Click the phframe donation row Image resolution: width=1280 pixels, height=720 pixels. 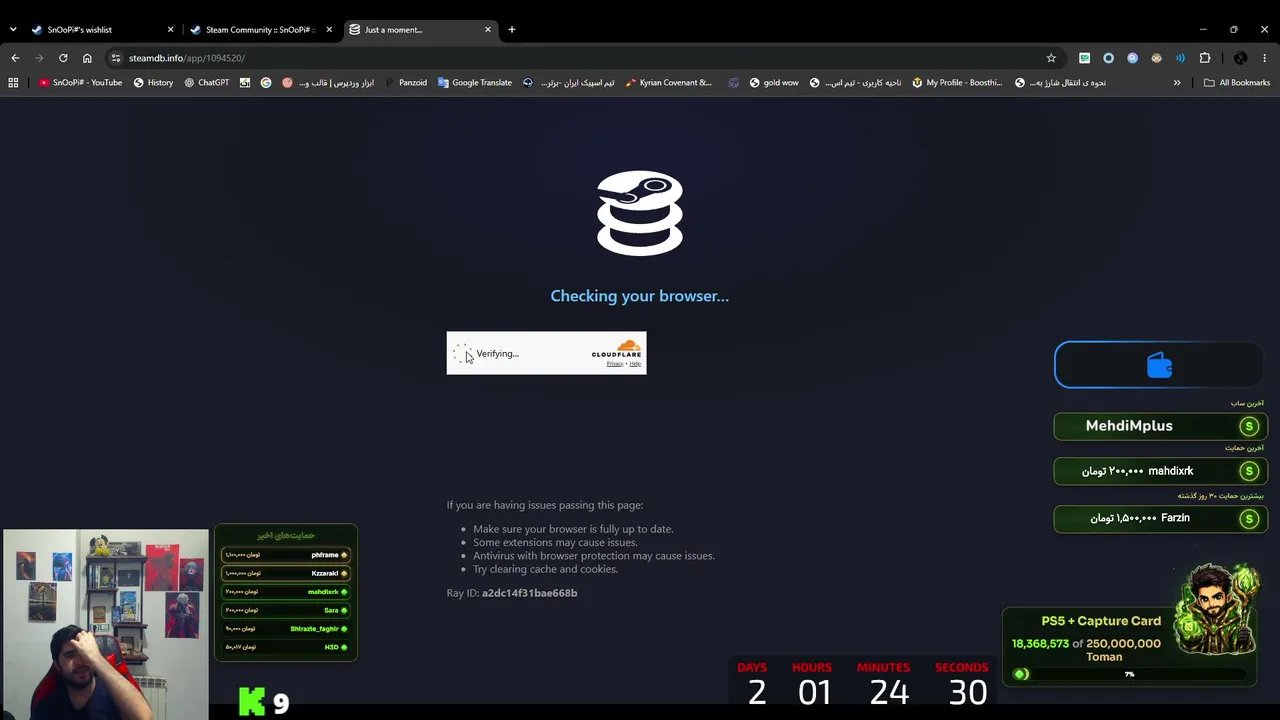click(x=286, y=555)
